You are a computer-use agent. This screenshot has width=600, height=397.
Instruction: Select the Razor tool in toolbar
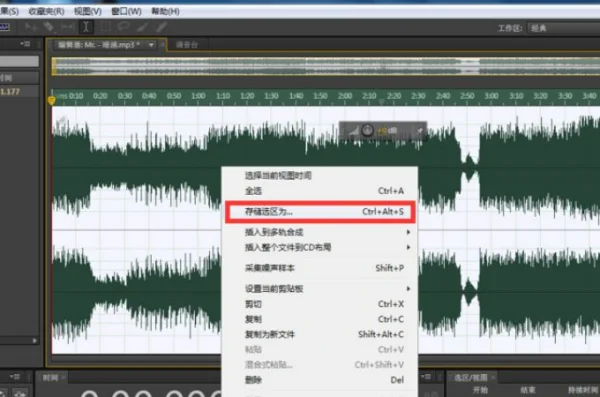tap(49, 27)
